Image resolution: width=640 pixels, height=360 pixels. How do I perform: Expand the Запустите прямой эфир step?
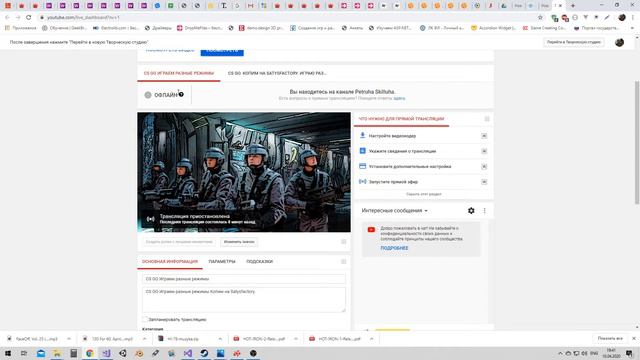(484, 182)
